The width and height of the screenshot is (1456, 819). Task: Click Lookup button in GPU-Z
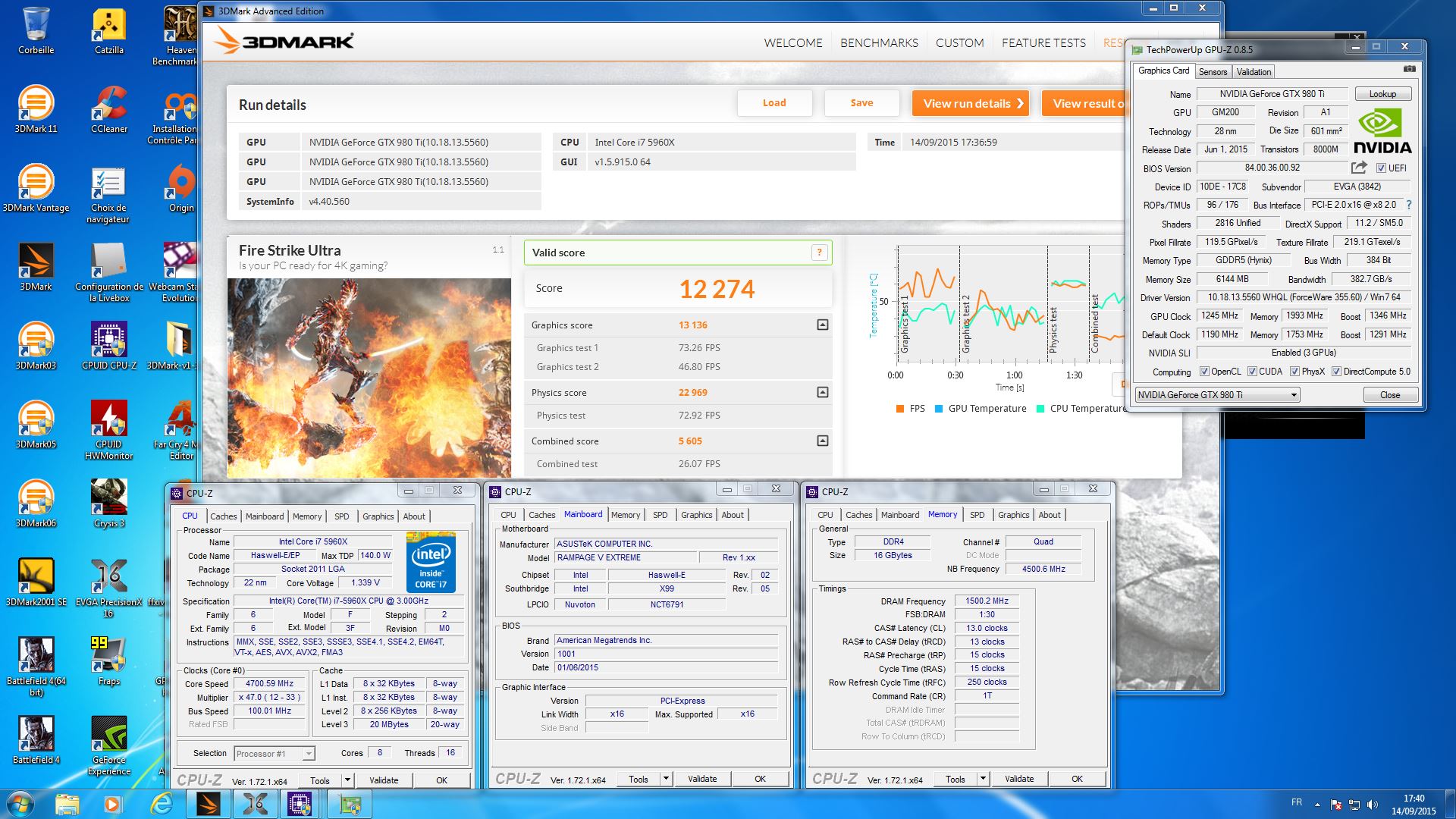pos(1382,94)
